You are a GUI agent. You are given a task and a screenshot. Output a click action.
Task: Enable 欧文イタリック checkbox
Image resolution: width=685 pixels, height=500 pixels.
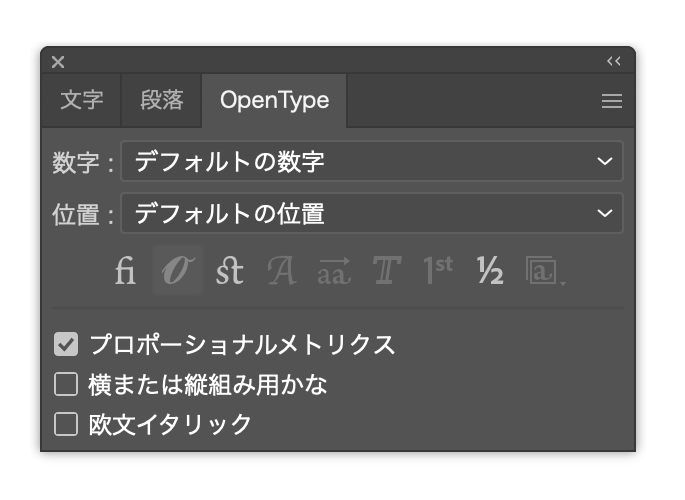click(66, 424)
